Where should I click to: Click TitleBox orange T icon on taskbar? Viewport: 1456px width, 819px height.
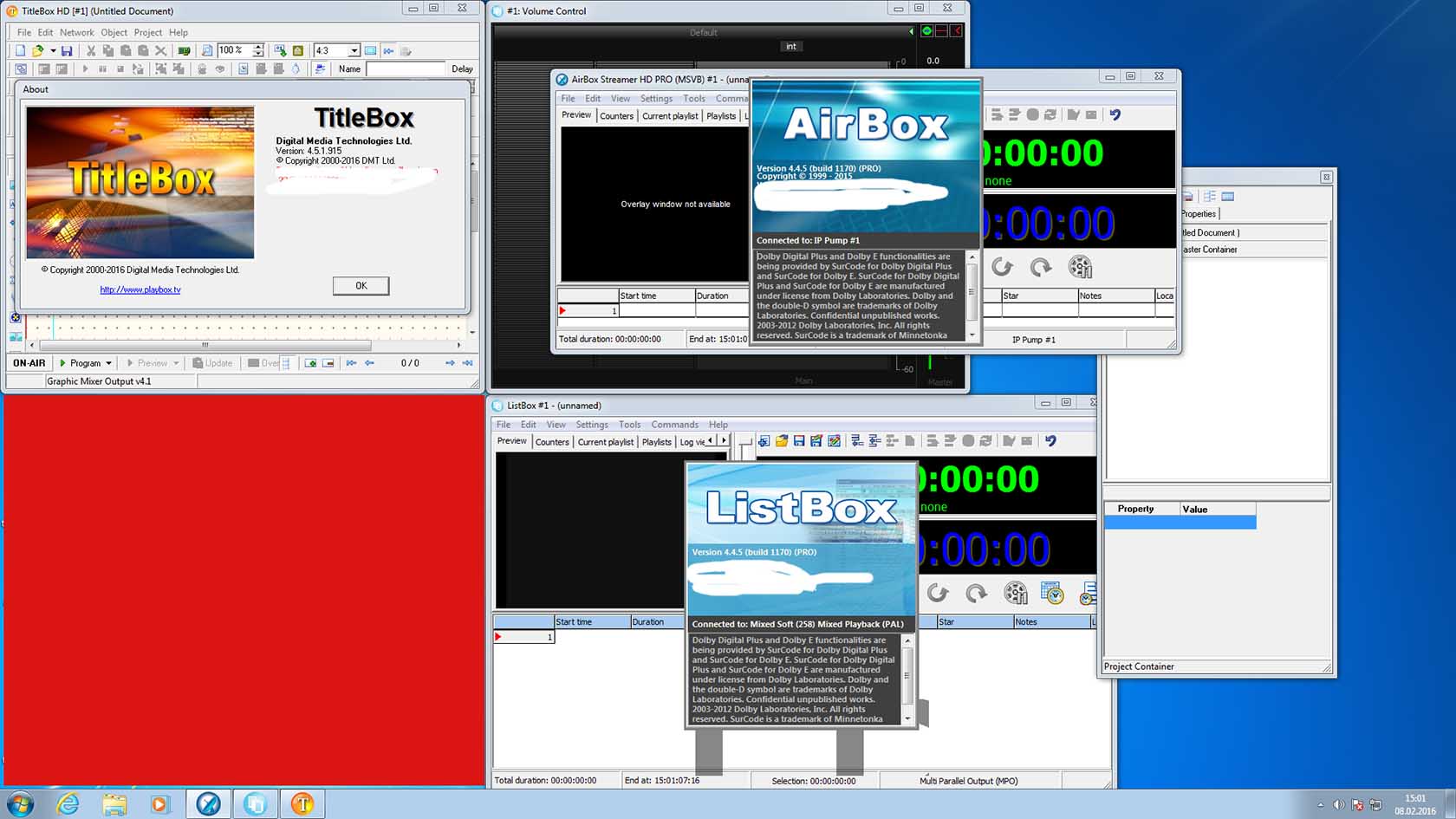coord(302,804)
